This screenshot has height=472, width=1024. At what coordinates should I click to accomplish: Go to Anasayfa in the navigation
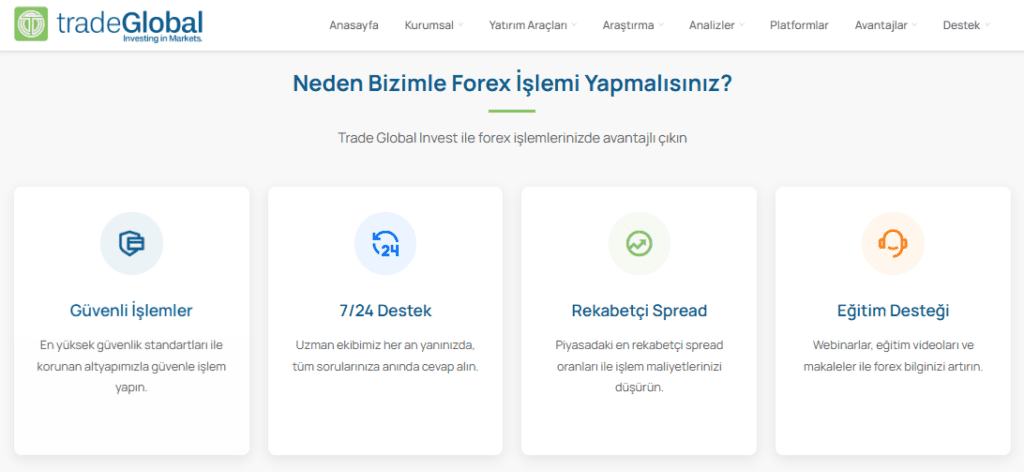(354, 25)
